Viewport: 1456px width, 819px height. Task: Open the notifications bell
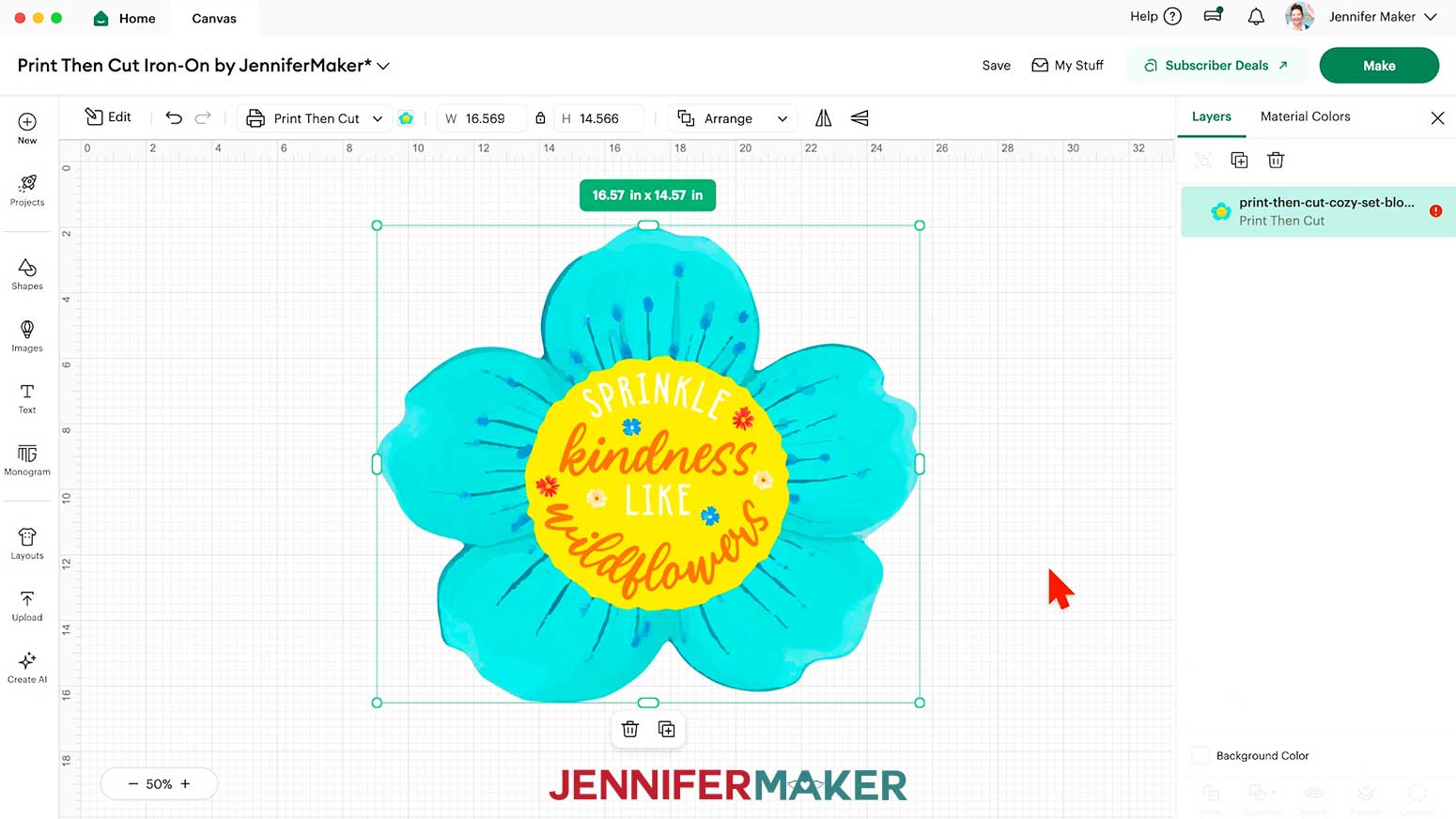coord(1256,16)
